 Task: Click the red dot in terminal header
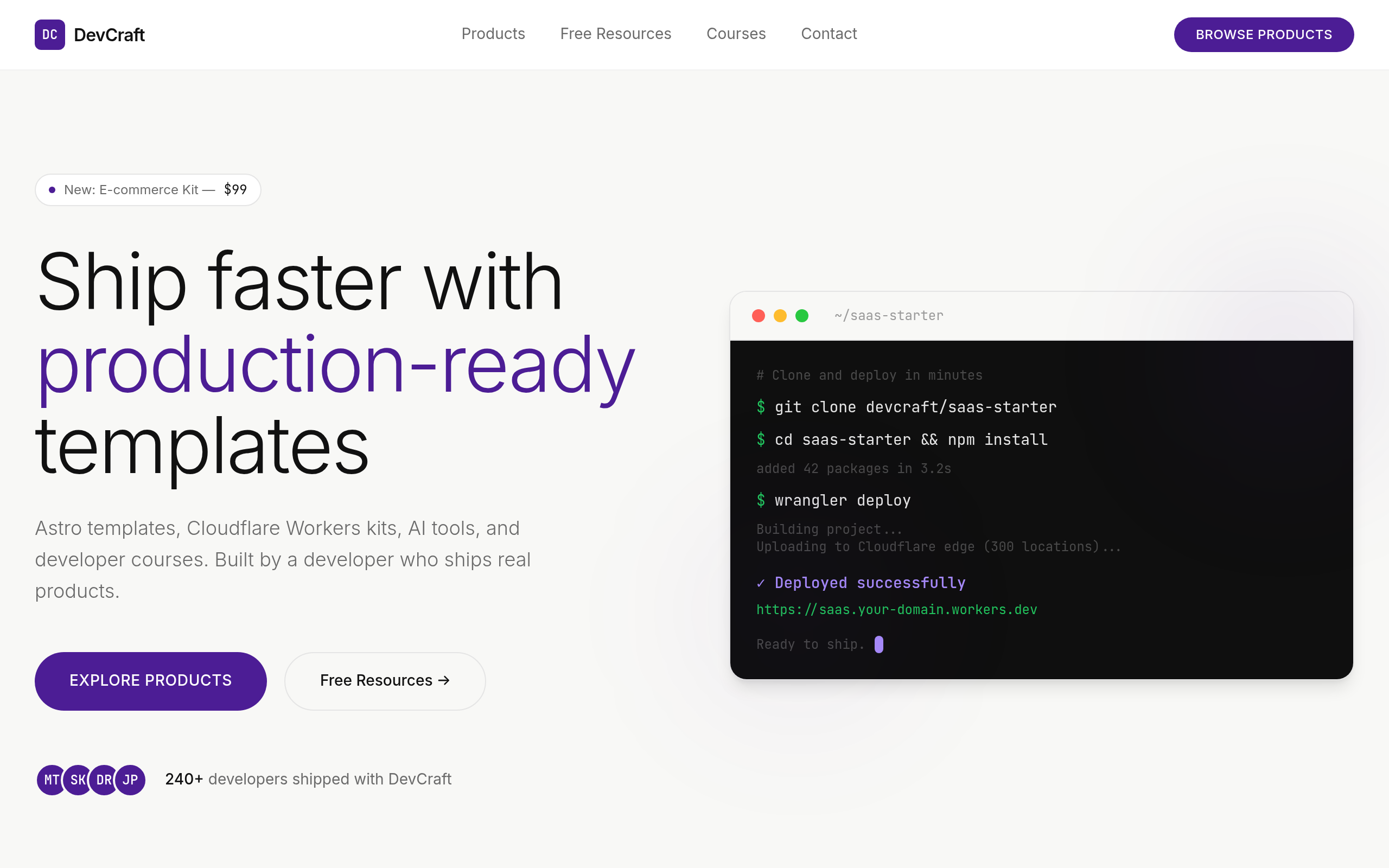click(x=758, y=316)
